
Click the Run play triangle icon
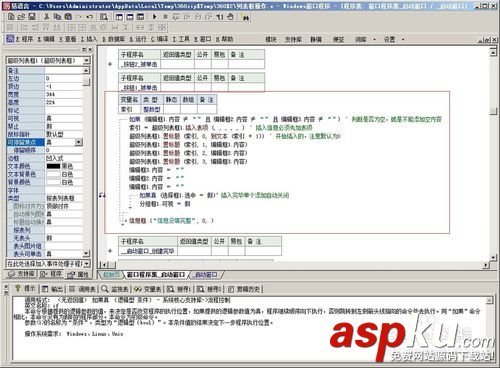click(154, 16)
